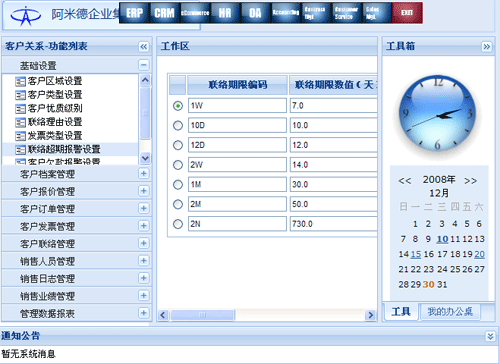Select the radio button for row 10D
Image resolution: width=500 pixels, height=364 pixels.
(x=178, y=126)
